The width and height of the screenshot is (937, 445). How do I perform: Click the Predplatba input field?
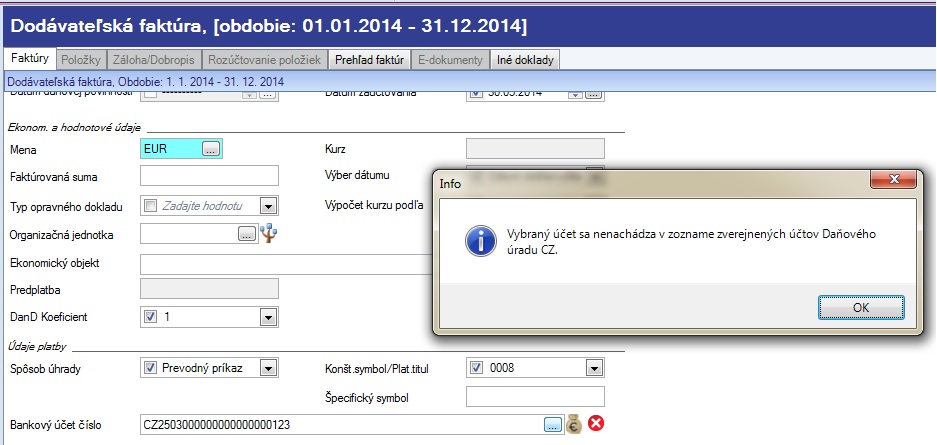tap(209, 289)
